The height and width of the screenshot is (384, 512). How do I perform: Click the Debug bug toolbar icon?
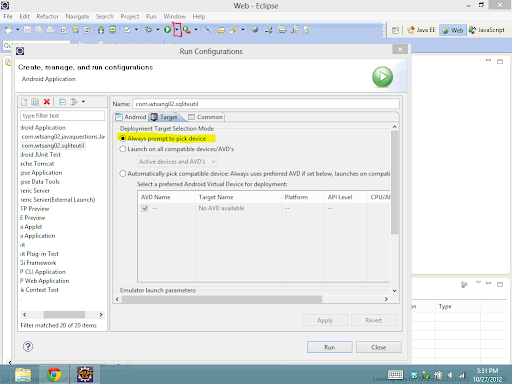click(x=149, y=30)
